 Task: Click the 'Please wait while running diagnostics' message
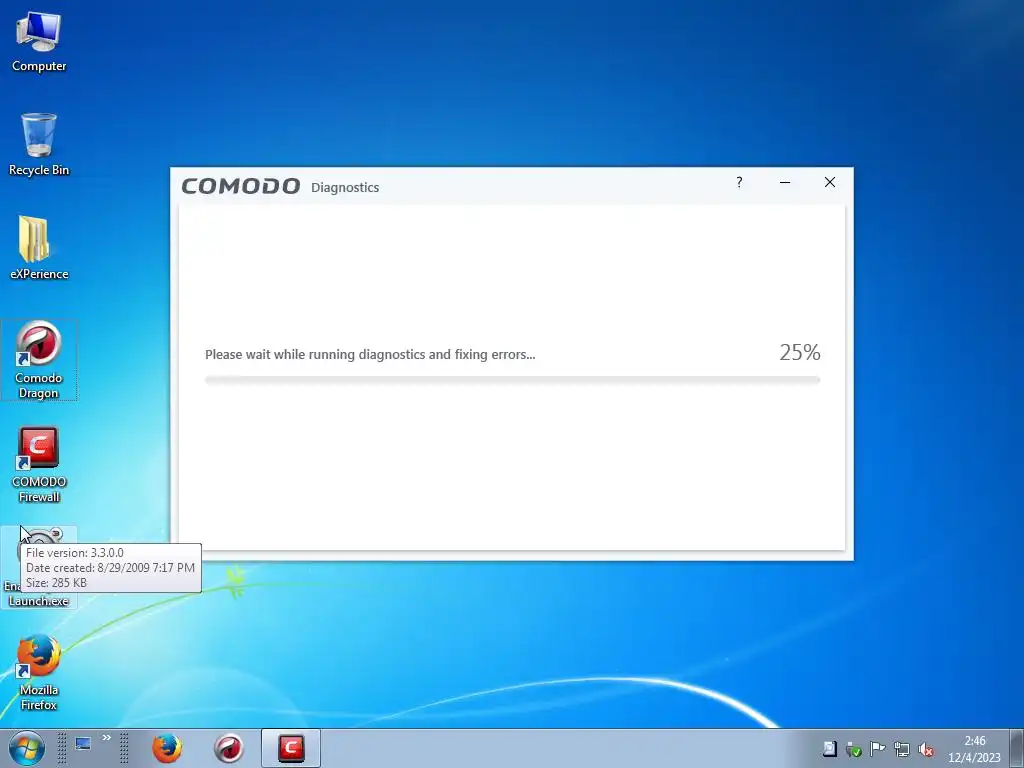click(370, 355)
